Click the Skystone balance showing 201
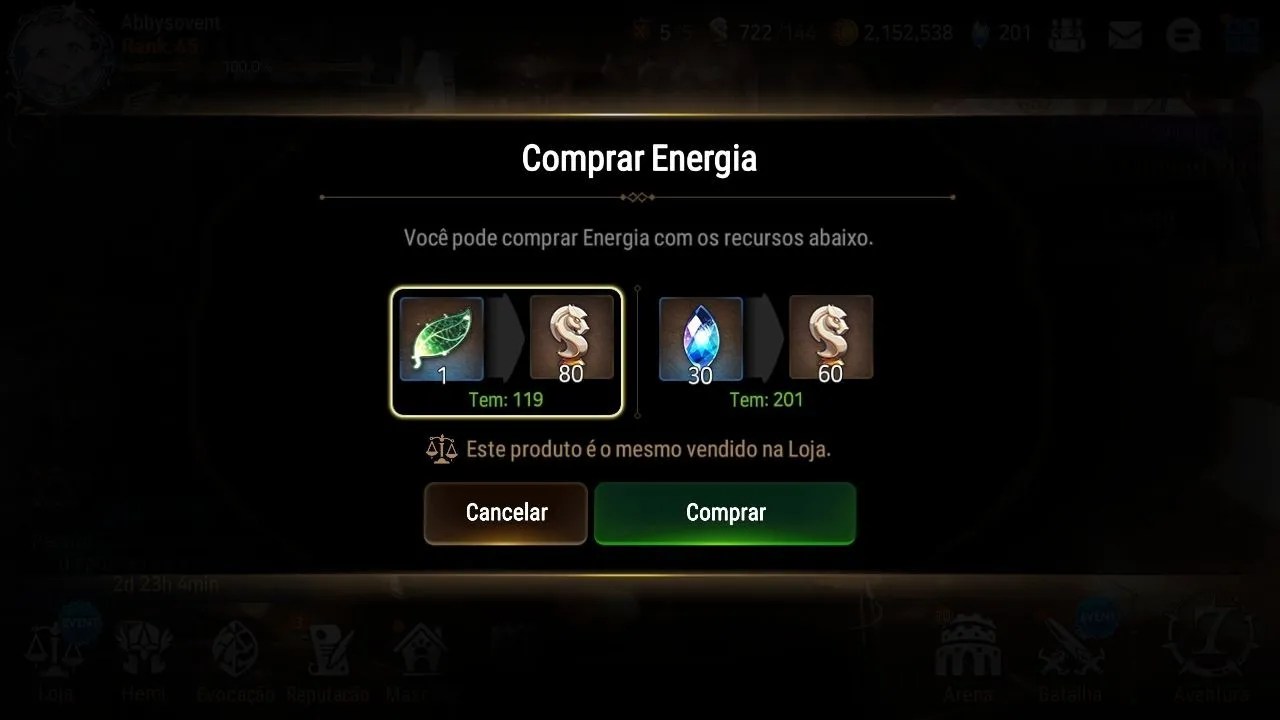1280x720 pixels. (x=1002, y=33)
